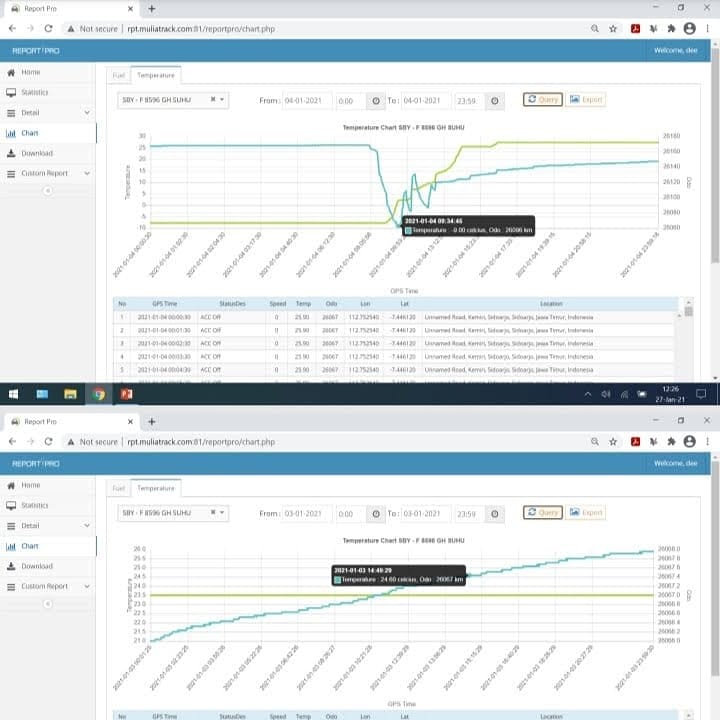Open the SBY - F 8596 GH SUHU dropdown, upper window
Image resolution: width=720 pixels, height=720 pixels.
pyautogui.click(x=222, y=100)
